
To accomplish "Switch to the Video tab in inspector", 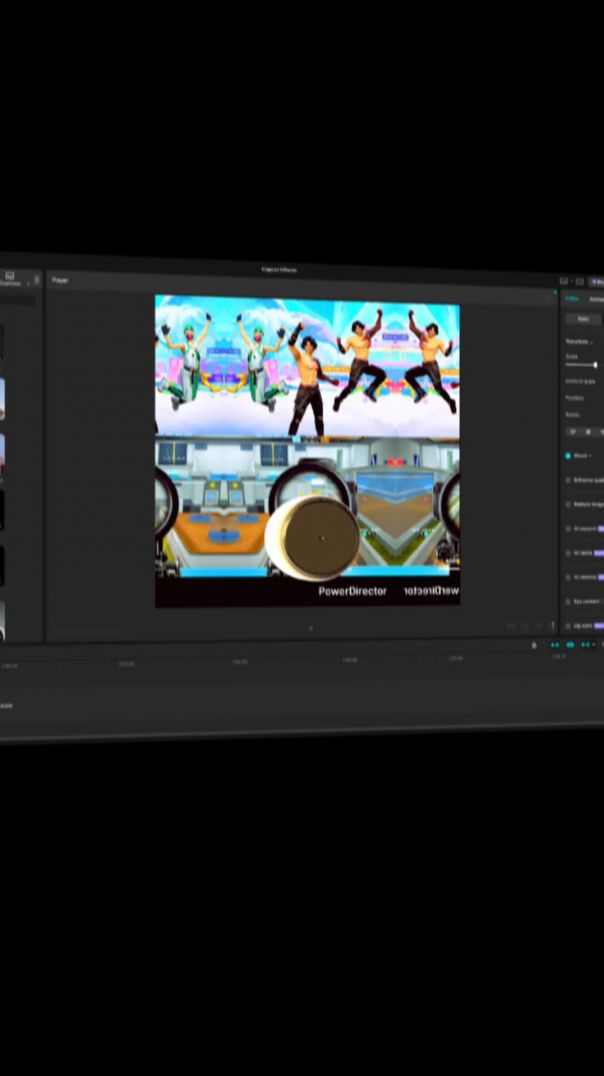I will pyautogui.click(x=572, y=298).
